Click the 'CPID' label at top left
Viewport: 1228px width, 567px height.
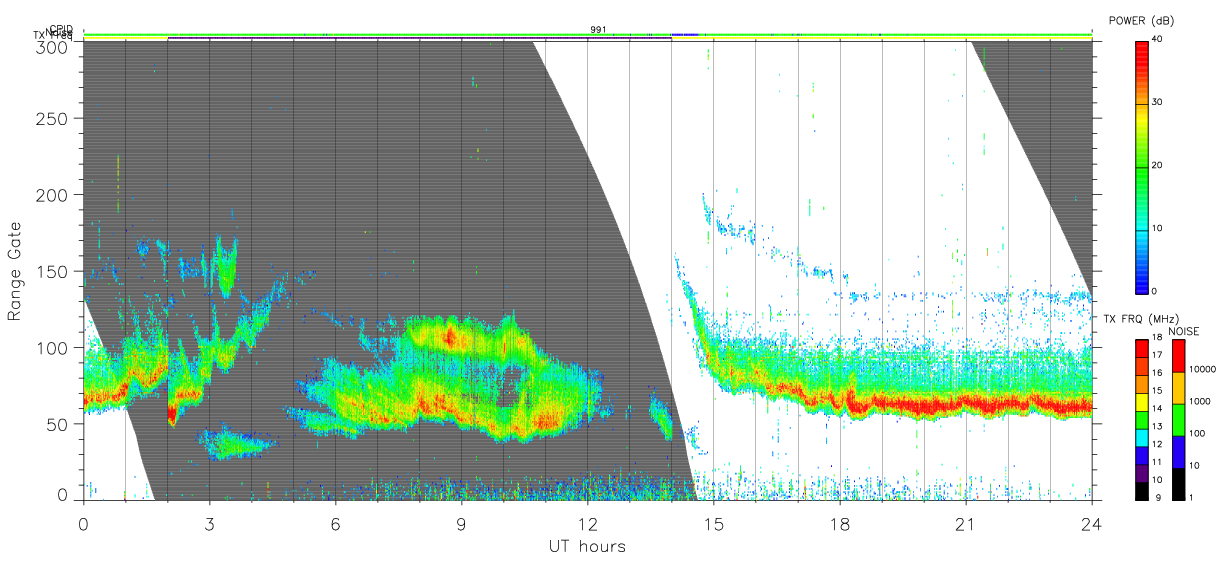[60, 29]
